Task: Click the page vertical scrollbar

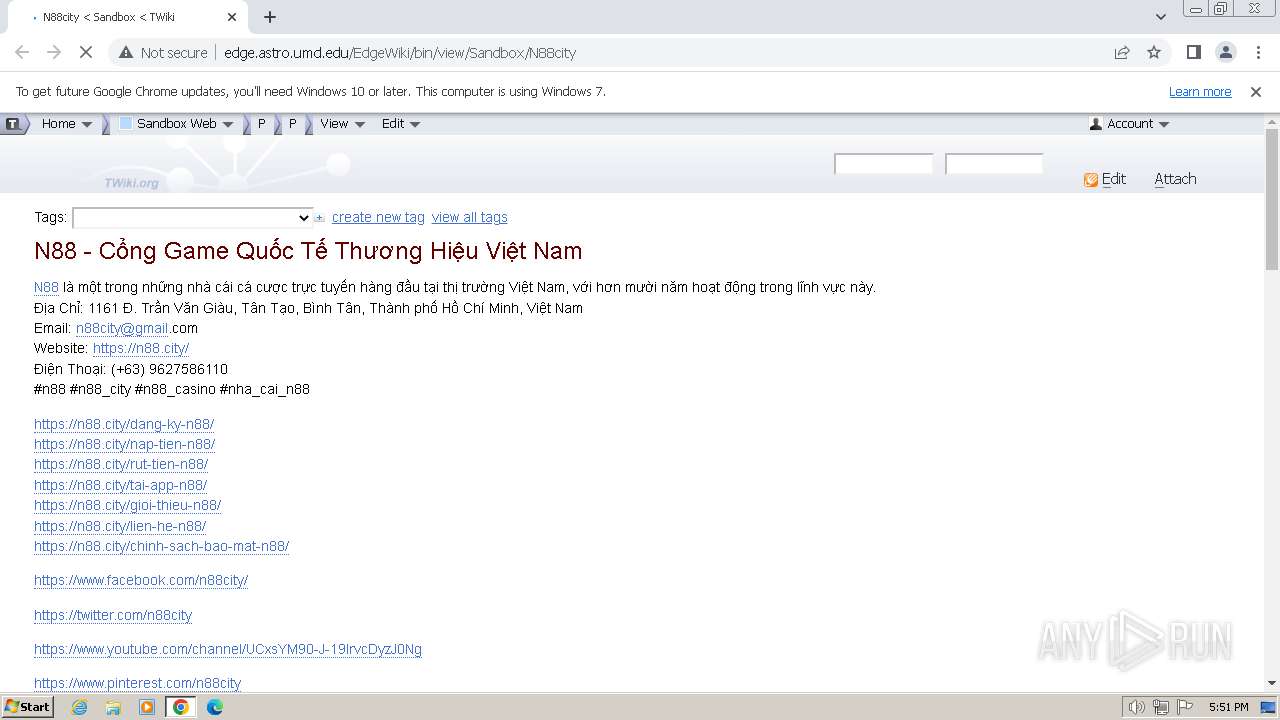Action: point(1272,200)
